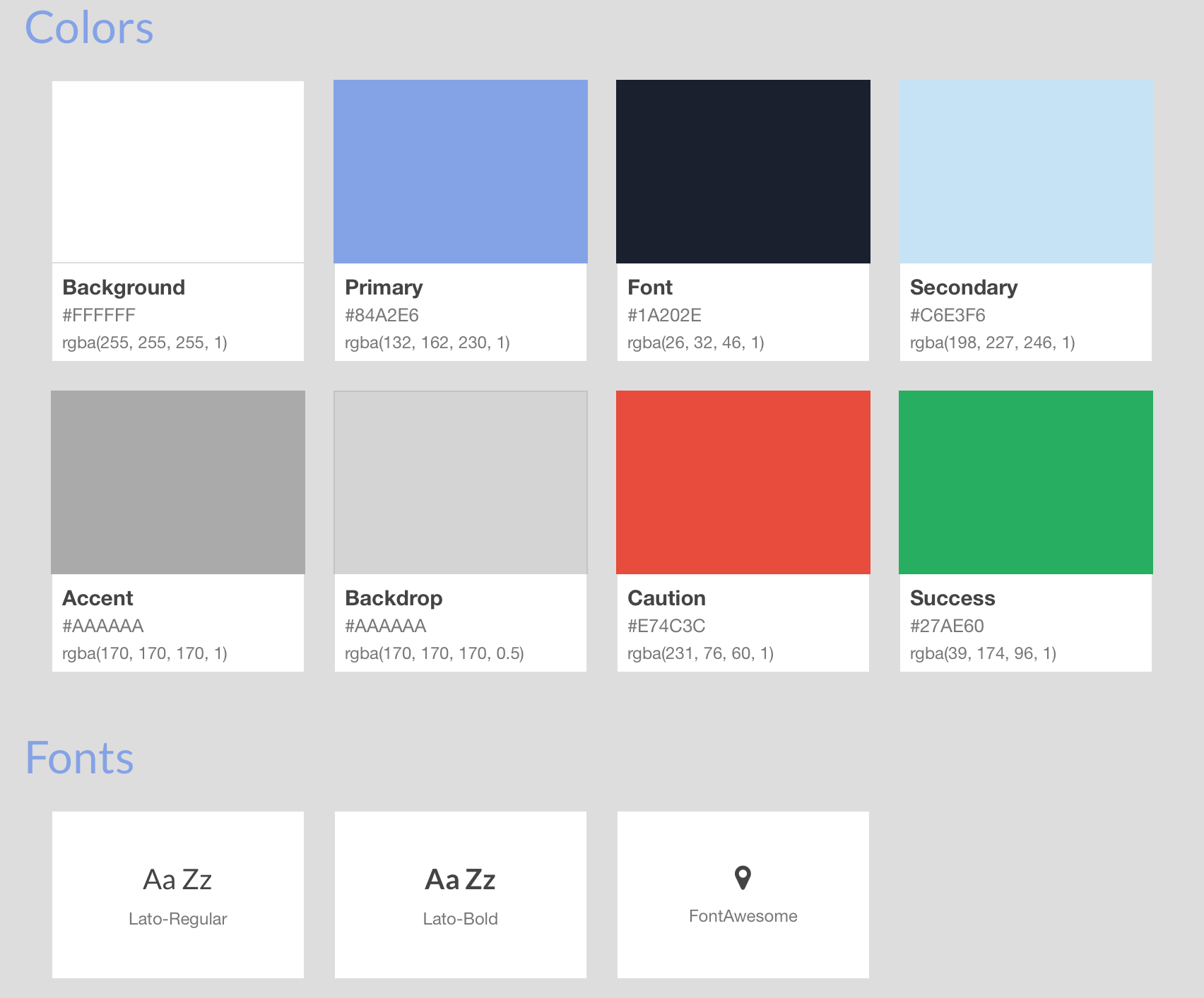Click the Backdrop hex value #AAAAAA
This screenshot has width=1204, height=998.
(386, 626)
